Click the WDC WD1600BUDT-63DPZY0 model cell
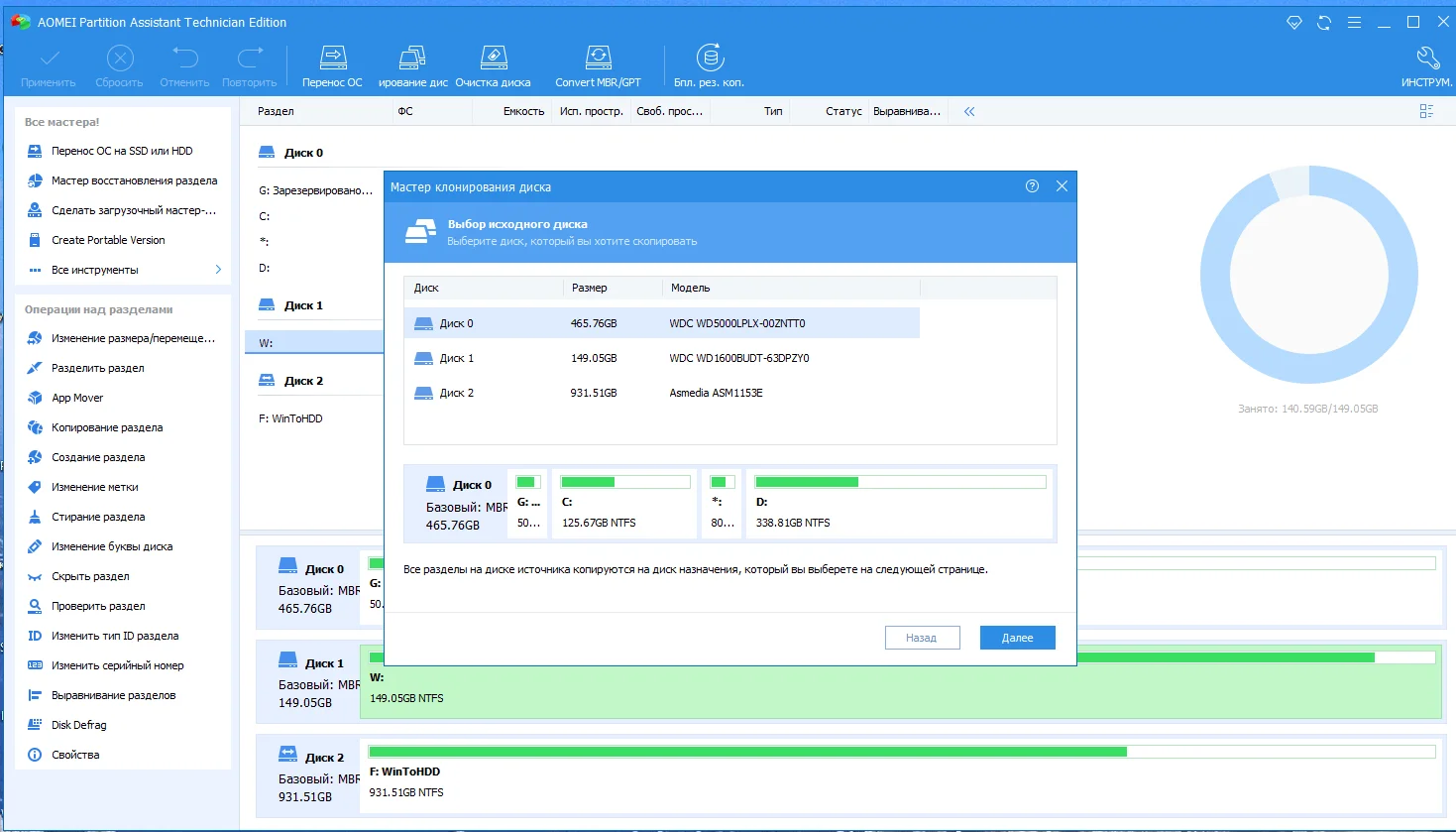This screenshot has width=1456, height=832. (739, 358)
